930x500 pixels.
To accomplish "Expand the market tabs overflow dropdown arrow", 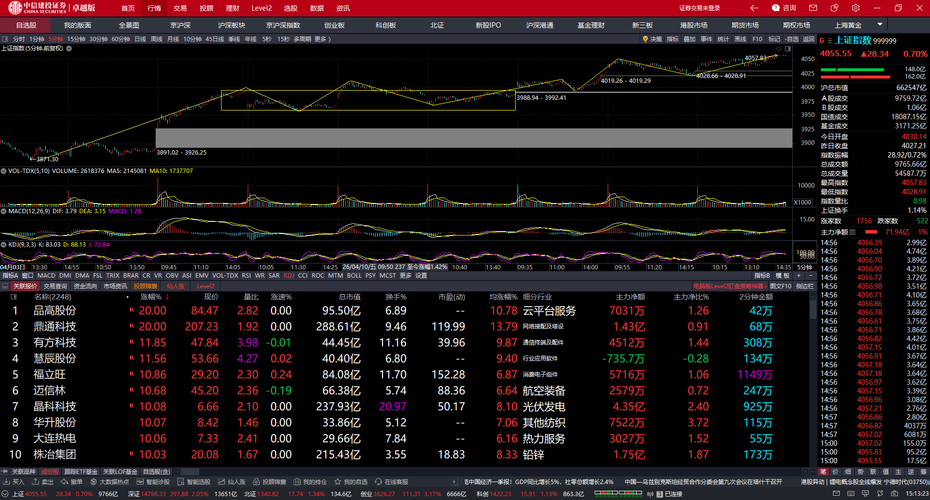I will [880, 24].
